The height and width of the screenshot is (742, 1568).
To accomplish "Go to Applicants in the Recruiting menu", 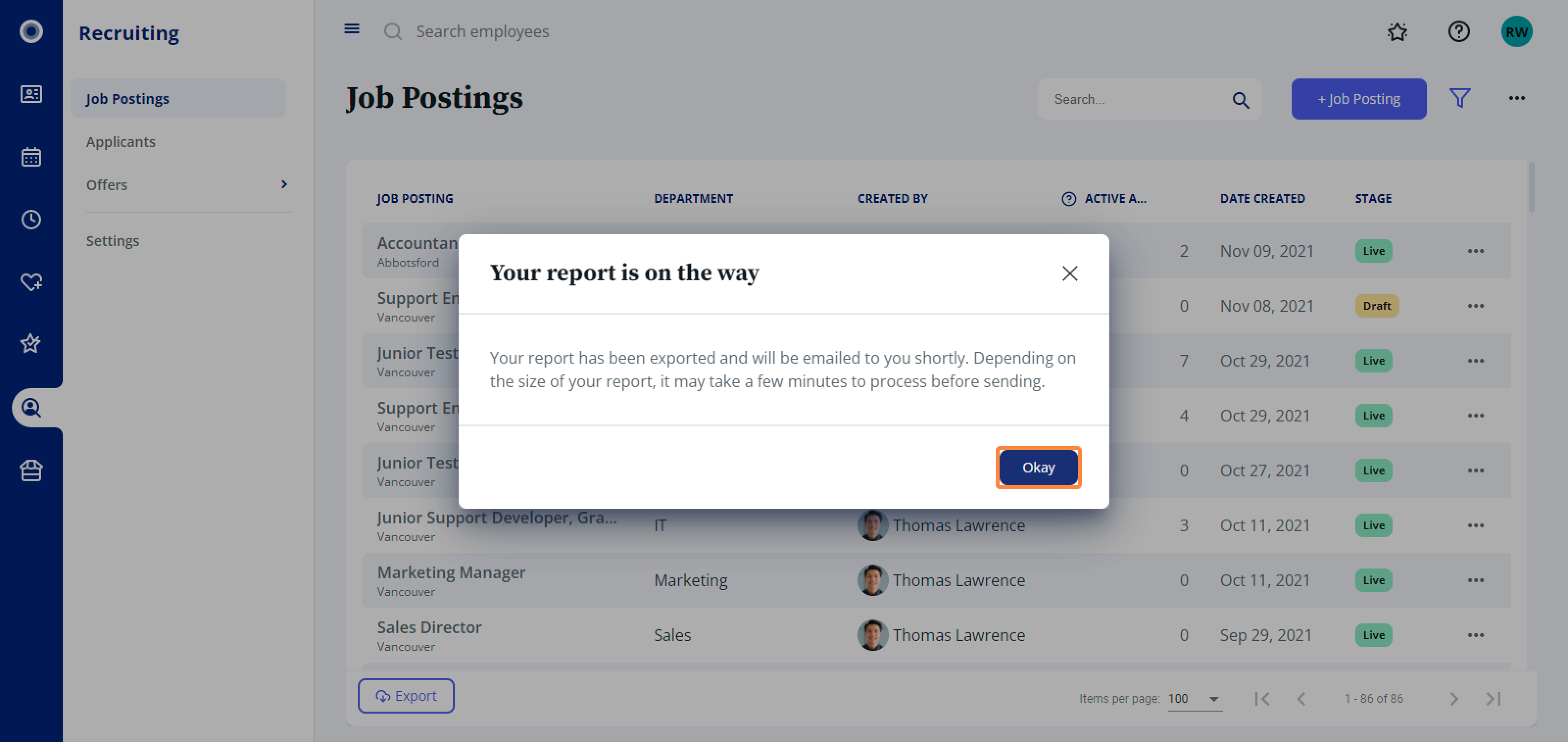I will pos(121,142).
